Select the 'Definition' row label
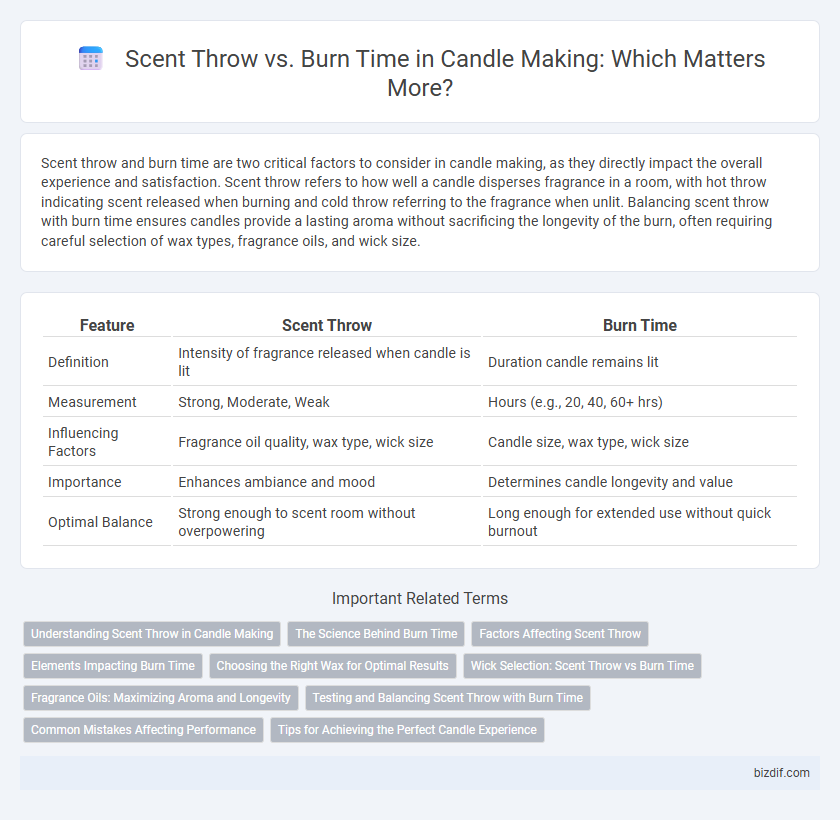 (x=78, y=362)
